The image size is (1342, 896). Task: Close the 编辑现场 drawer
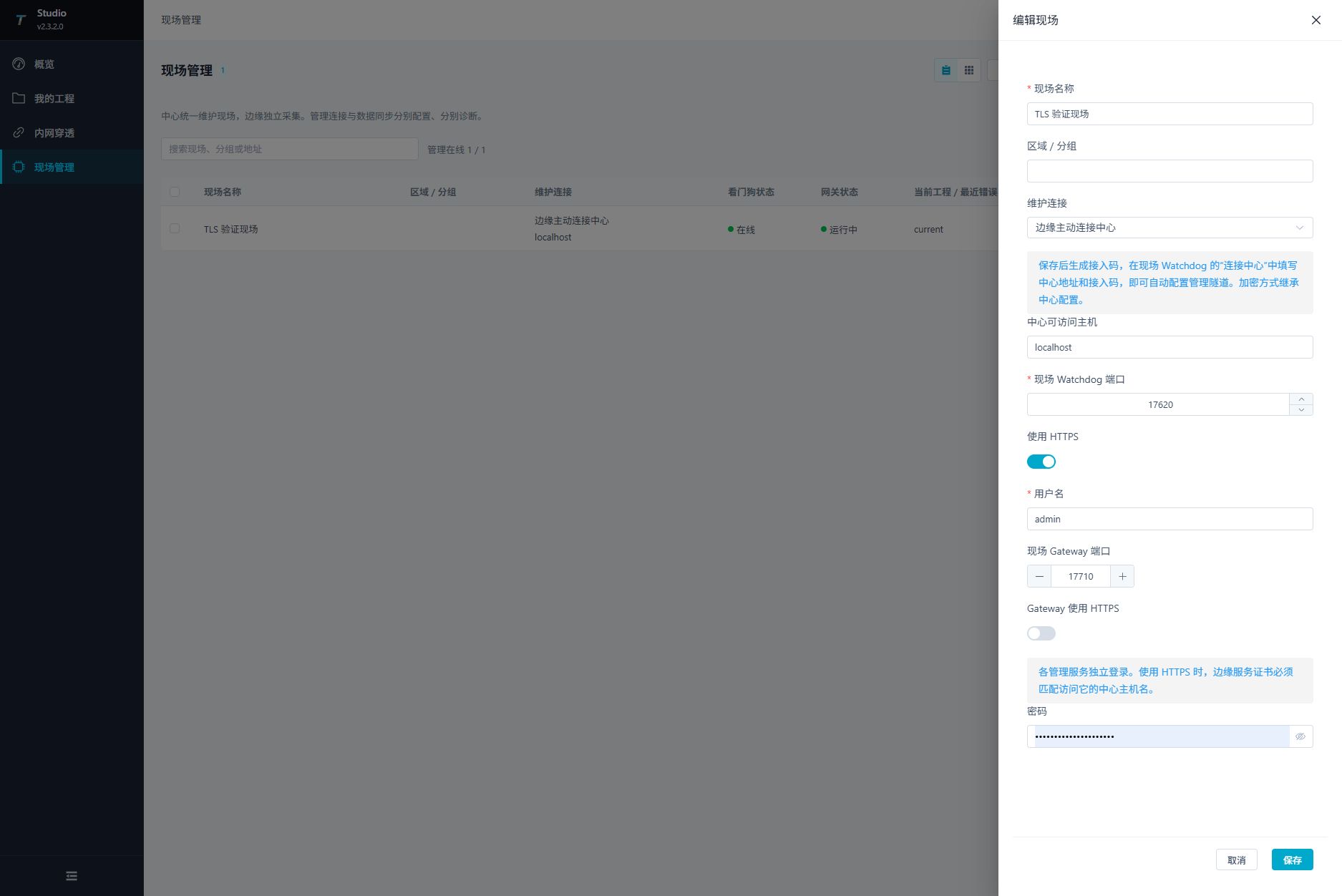click(1316, 20)
